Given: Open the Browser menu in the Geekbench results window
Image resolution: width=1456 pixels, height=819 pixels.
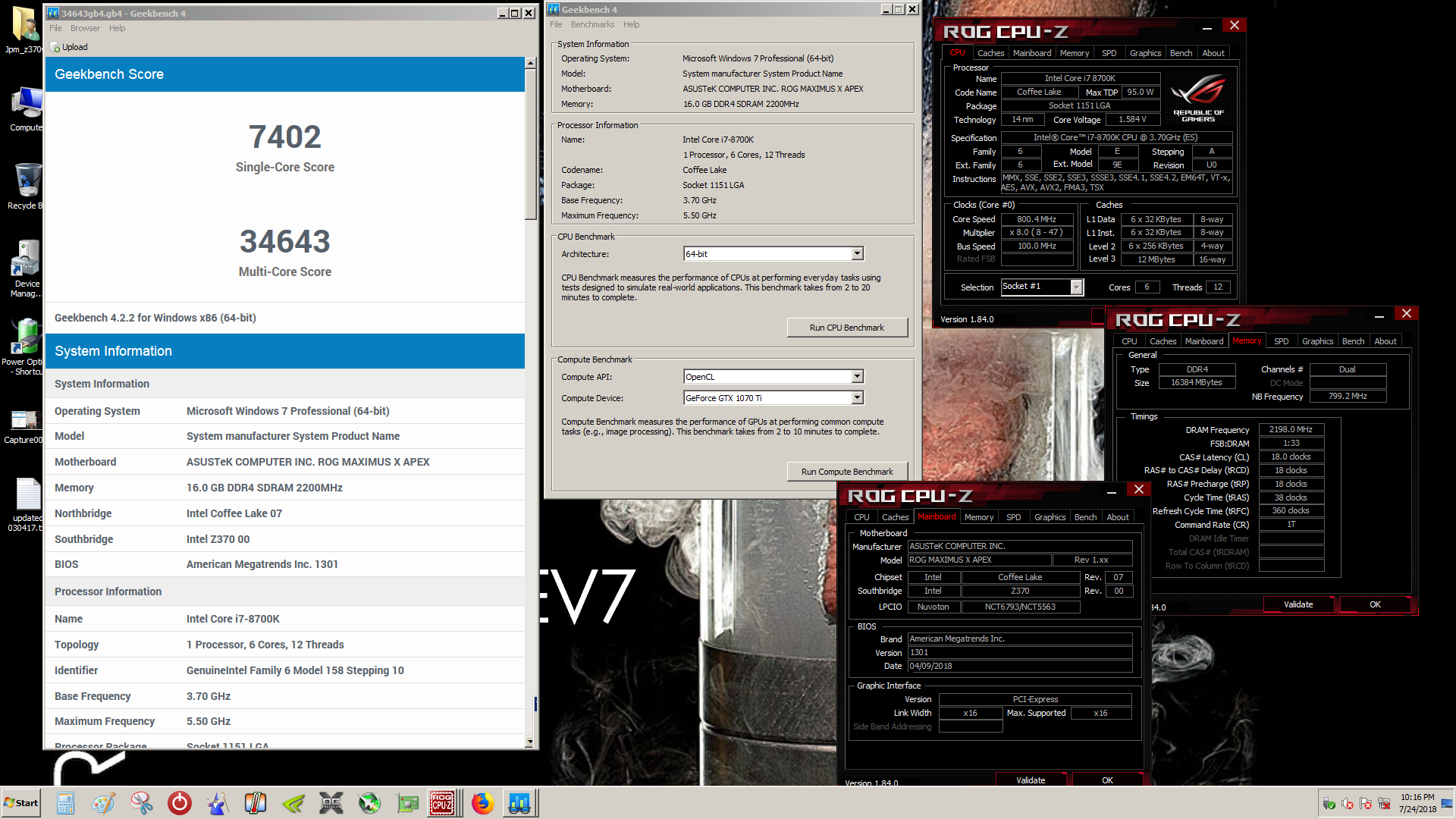Looking at the screenshot, I should [x=85, y=28].
